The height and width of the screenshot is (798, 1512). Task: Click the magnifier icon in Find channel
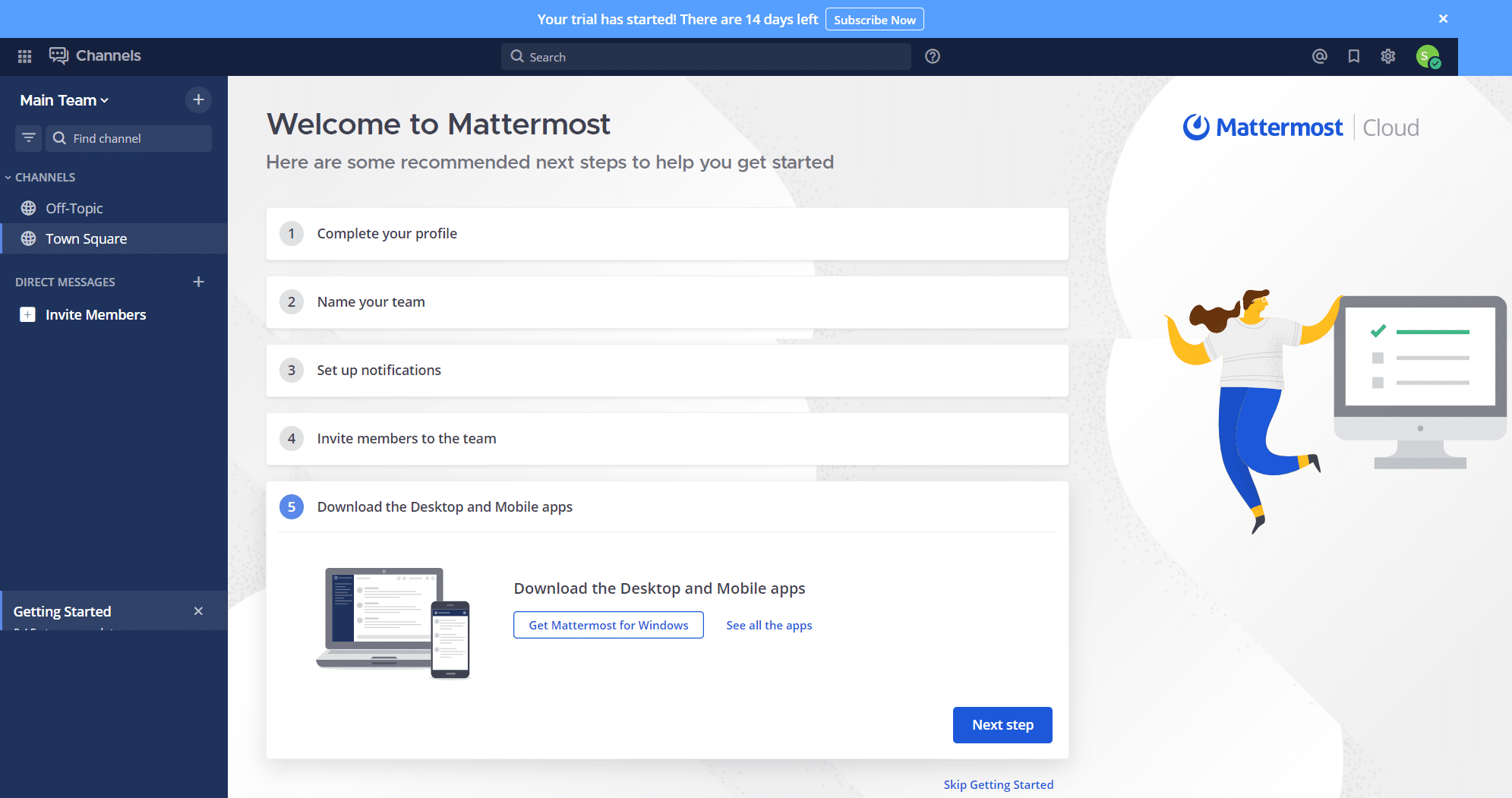click(x=59, y=138)
